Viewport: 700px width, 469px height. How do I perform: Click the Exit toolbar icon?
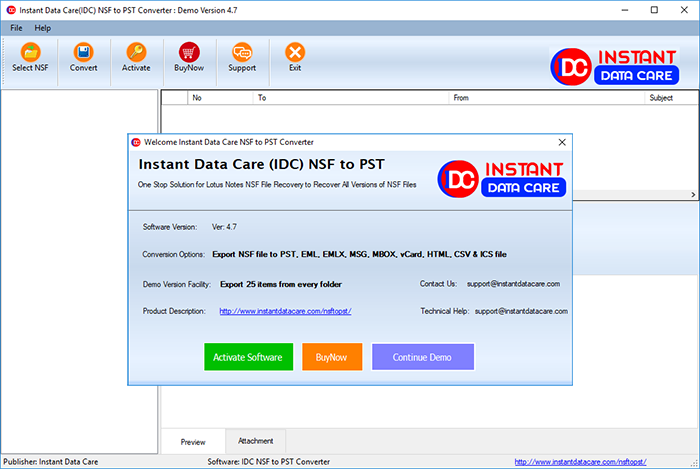295,54
